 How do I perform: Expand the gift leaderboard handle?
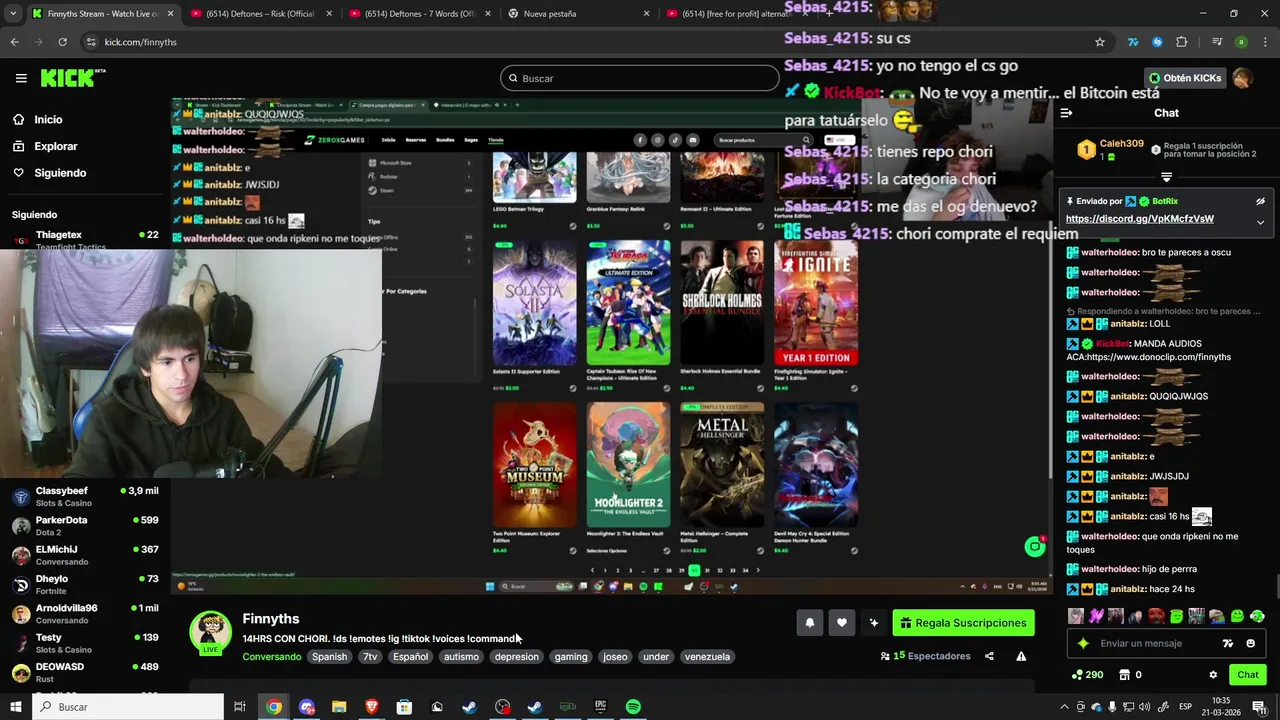[x=1166, y=177]
